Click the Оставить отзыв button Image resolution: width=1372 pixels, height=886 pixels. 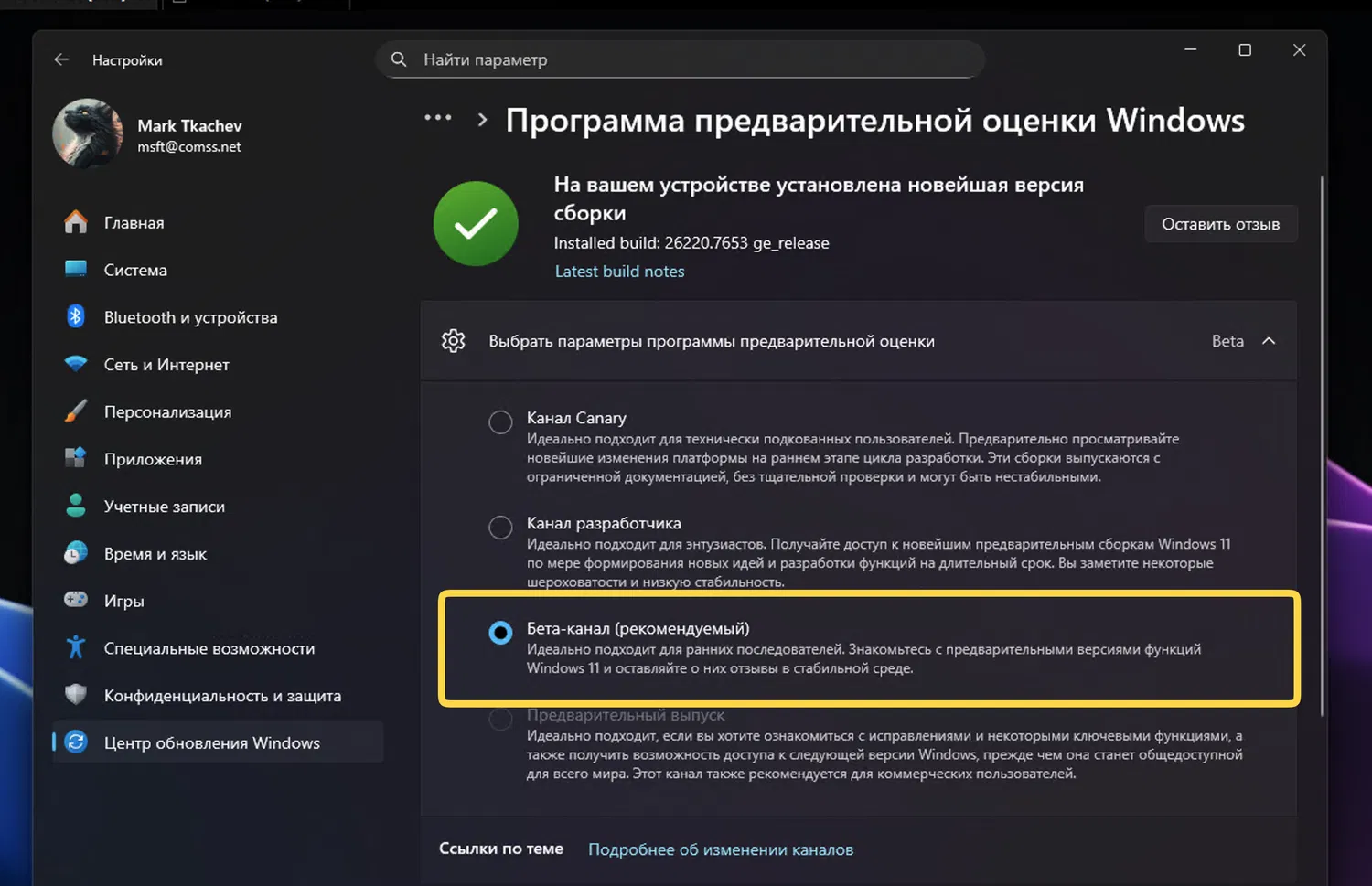click(1221, 224)
